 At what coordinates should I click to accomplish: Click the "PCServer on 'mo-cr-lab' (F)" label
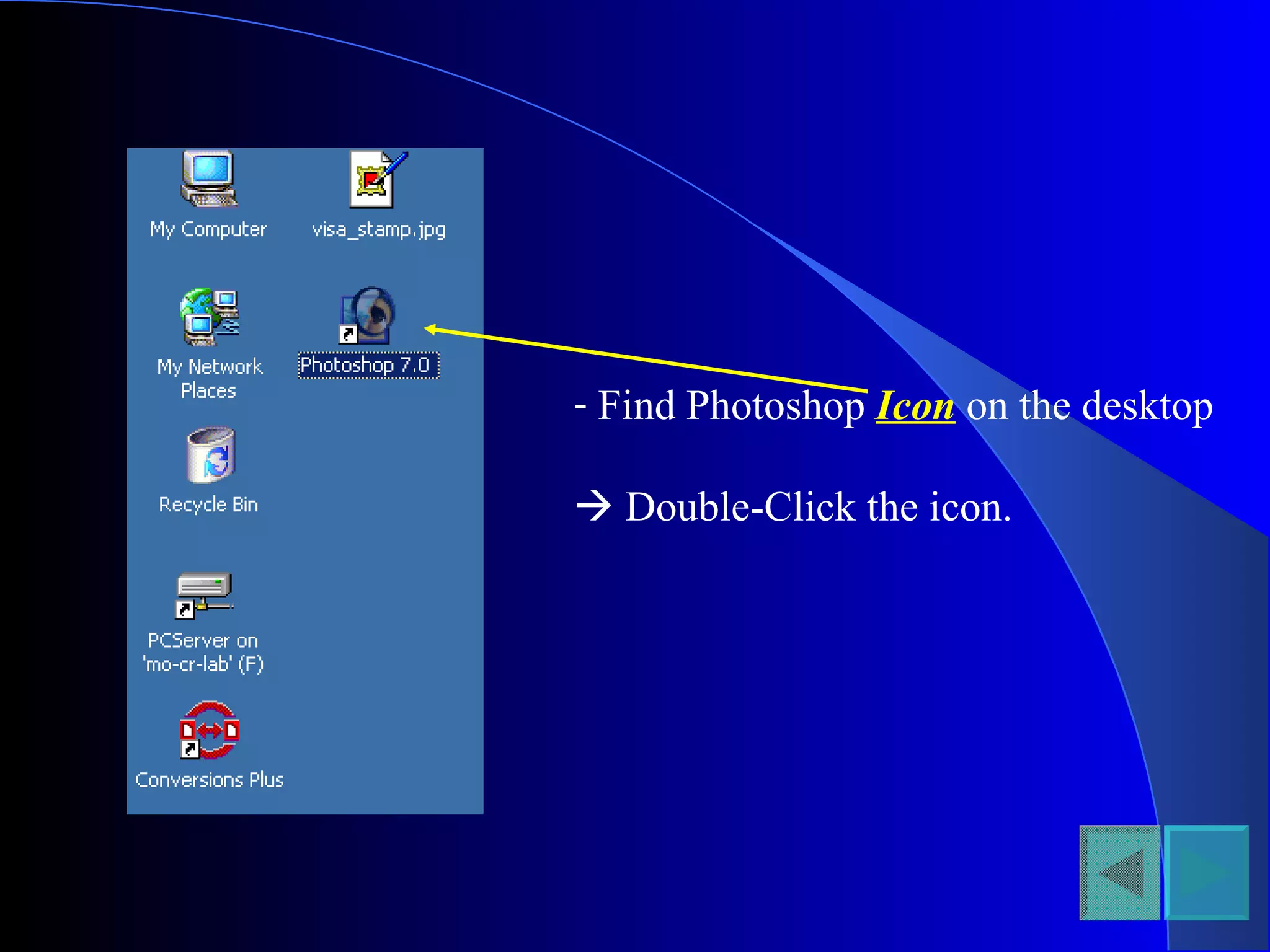point(203,652)
